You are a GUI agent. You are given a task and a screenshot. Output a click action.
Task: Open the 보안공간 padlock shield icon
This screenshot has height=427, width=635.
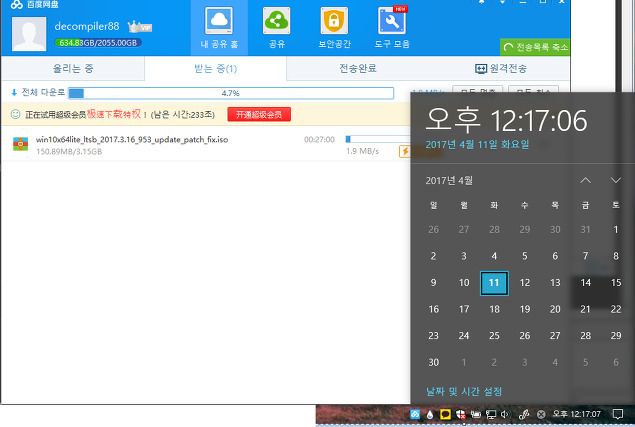(x=334, y=21)
